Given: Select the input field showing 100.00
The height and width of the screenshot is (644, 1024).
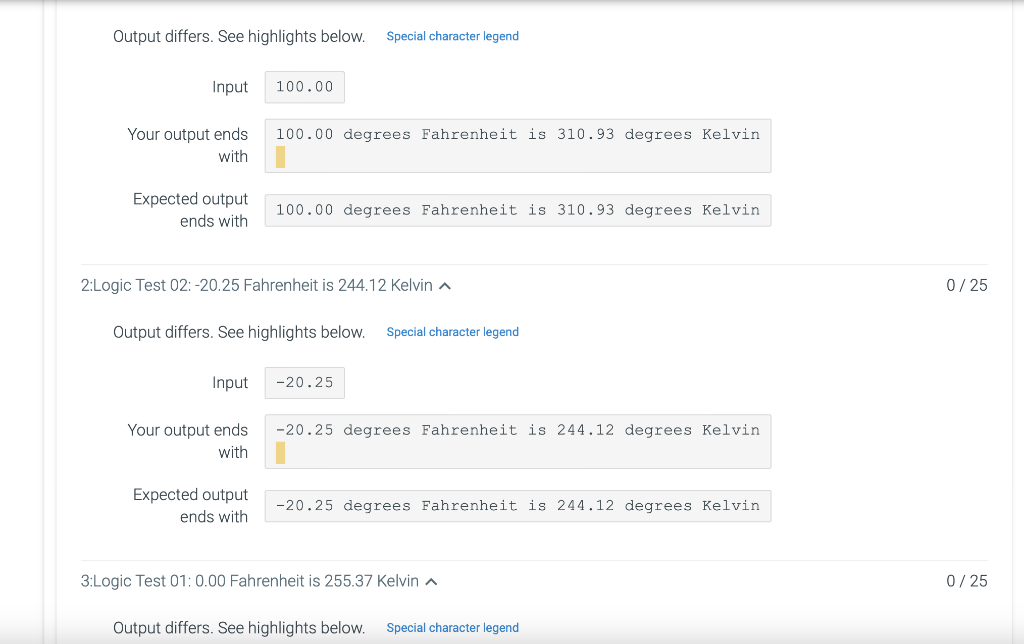Looking at the screenshot, I should tap(304, 87).
